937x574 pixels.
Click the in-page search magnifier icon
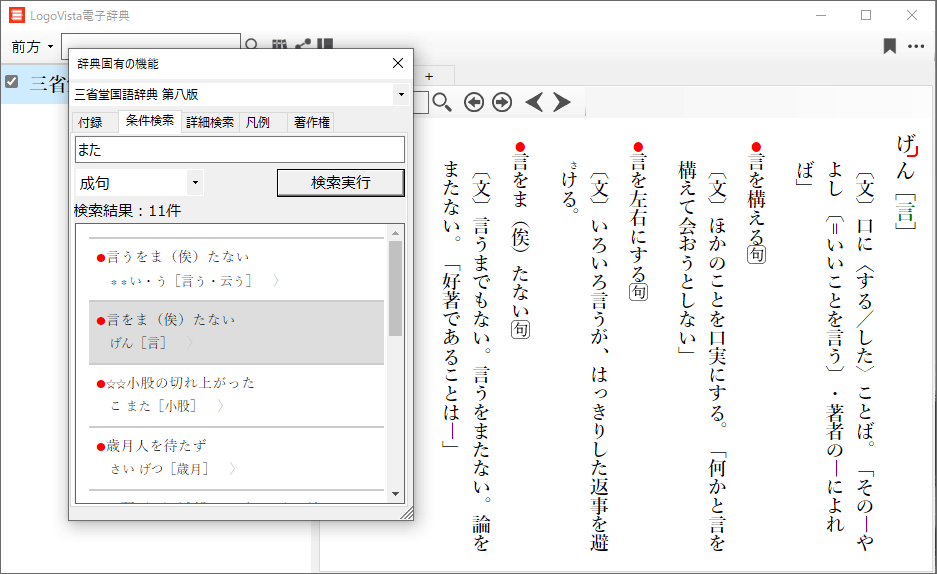tap(442, 102)
